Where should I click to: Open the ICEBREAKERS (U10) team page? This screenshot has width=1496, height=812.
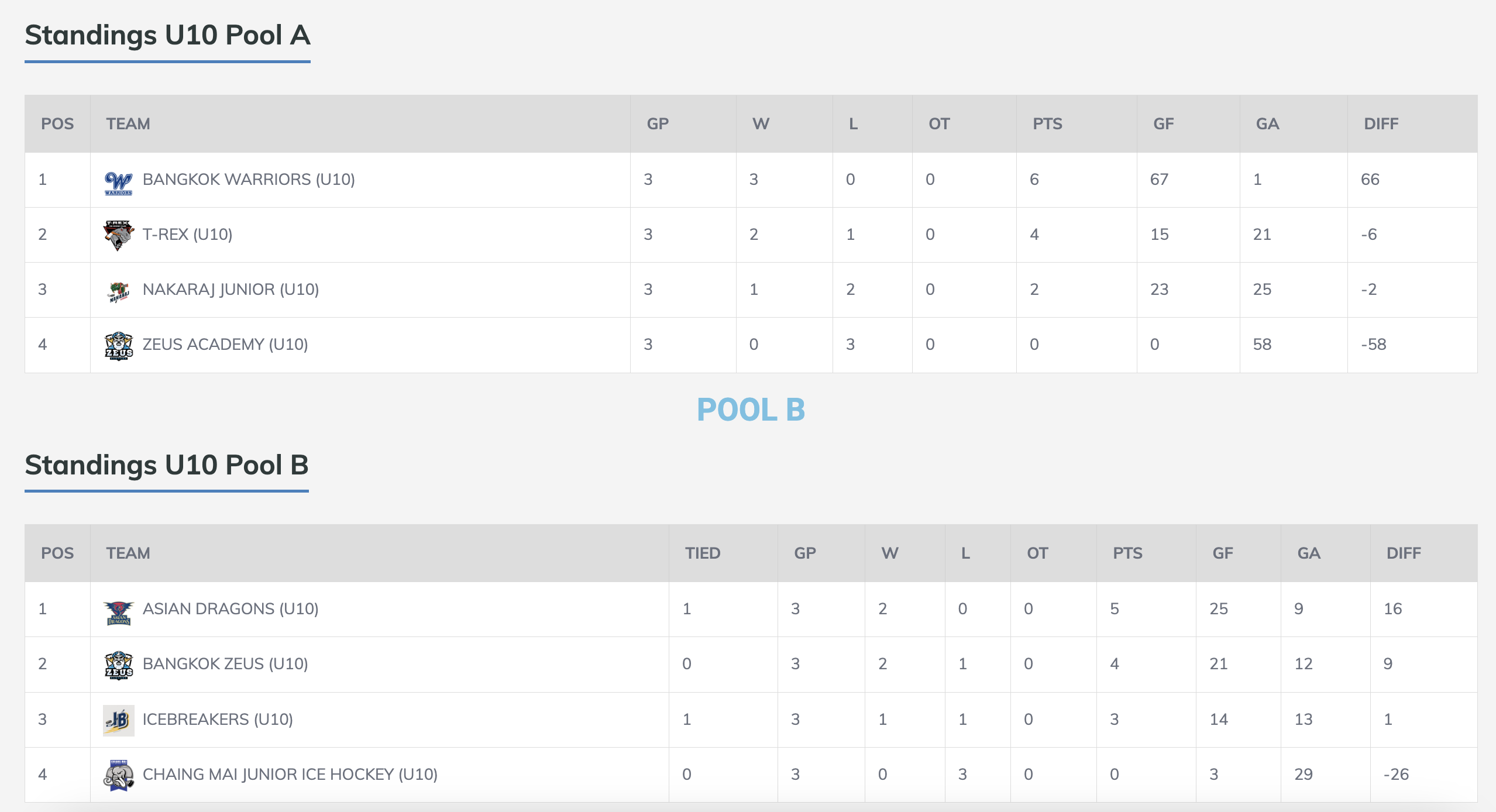coord(218,720)
